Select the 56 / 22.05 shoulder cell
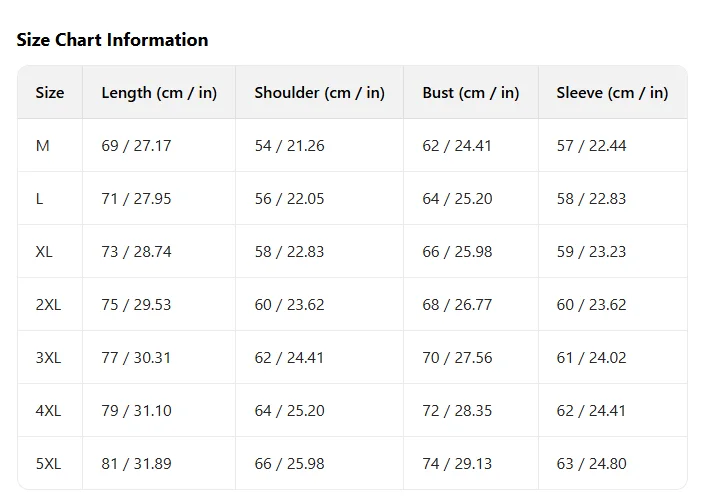The image size is (707, 496). [x=289, y=199]
